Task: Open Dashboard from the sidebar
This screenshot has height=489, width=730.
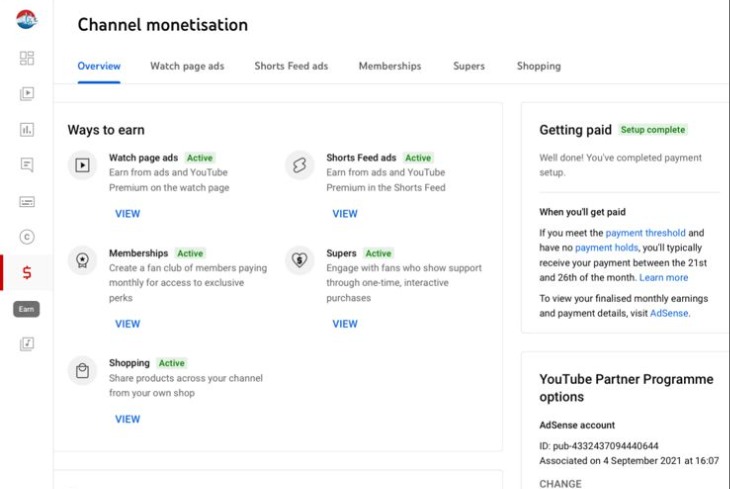Action: 27,58
